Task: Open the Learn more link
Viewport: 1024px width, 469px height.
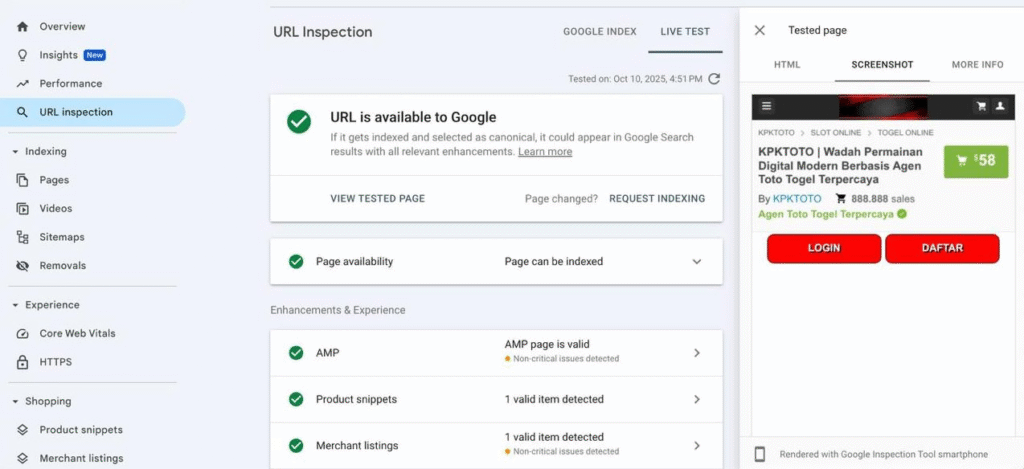Action: [x=545, y=152]
